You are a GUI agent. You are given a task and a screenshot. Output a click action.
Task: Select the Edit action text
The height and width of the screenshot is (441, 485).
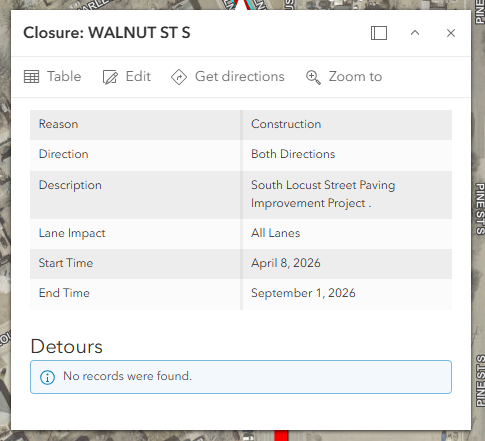pyautogui.click(x=138, y=76)
